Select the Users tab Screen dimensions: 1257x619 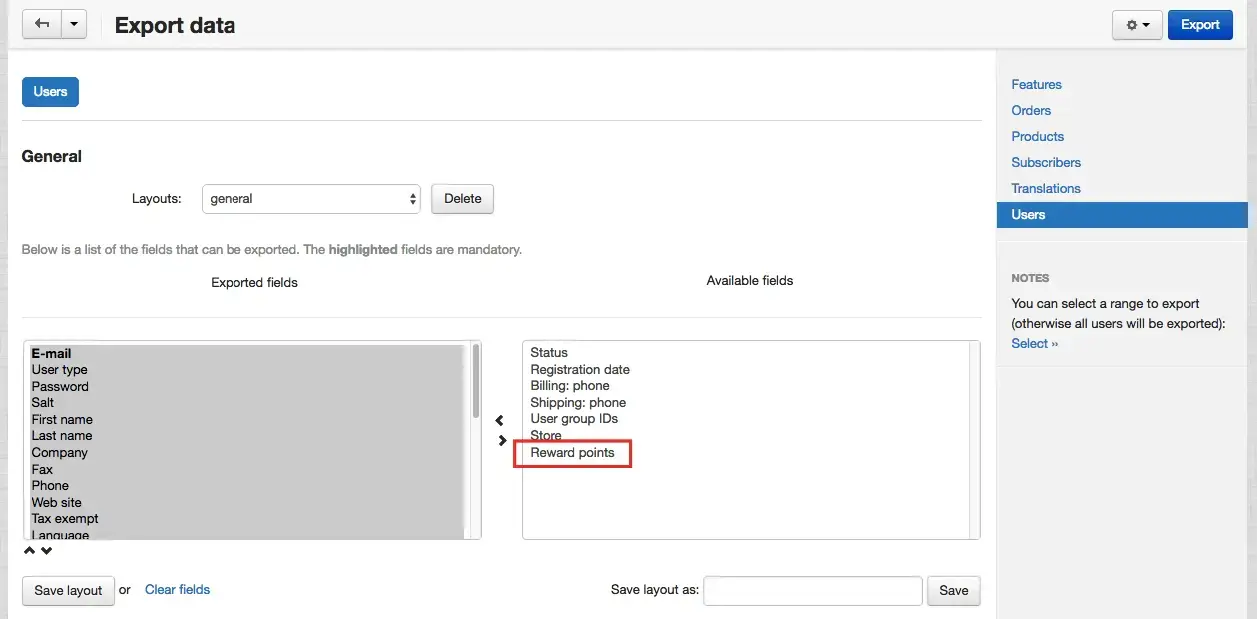[x=50, y=92]
